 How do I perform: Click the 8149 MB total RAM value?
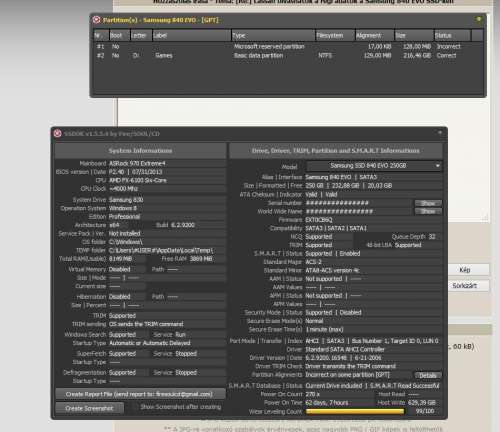pyautogui.click(x=120, y=259)
